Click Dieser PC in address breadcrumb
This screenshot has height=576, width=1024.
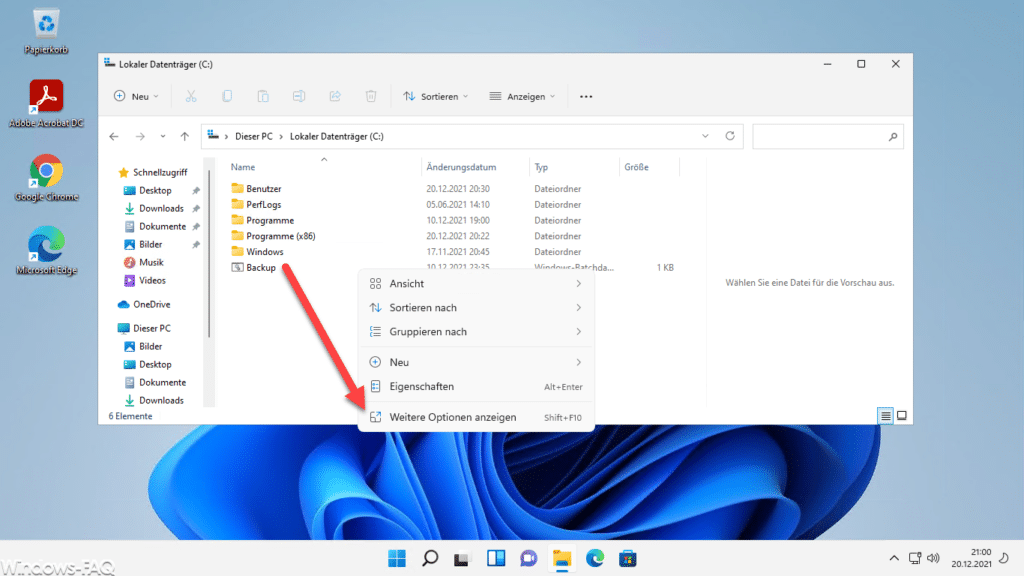[253, 136]
